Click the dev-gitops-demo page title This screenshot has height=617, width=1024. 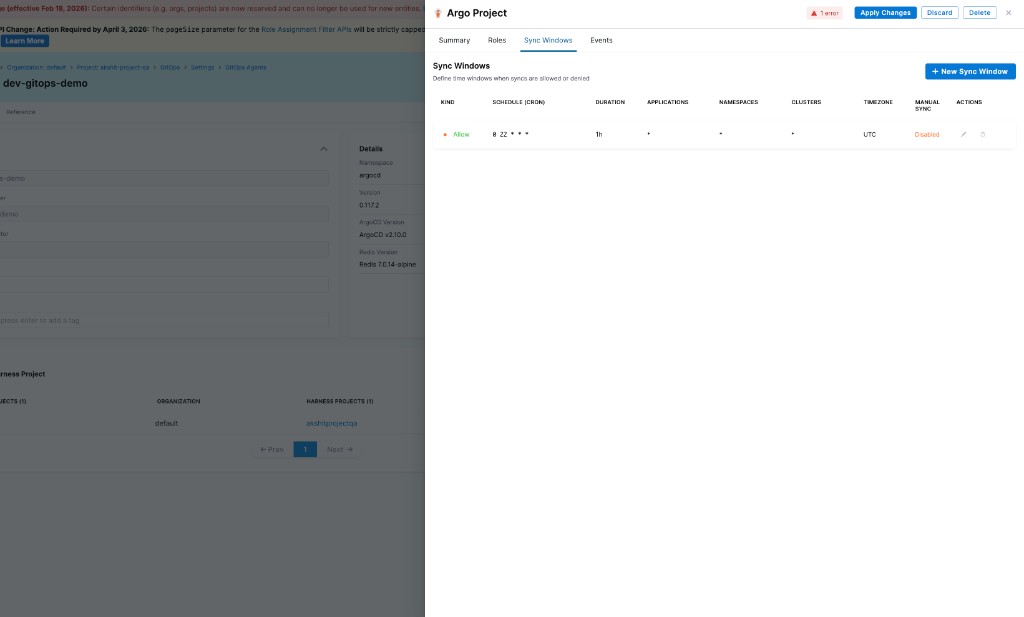[x=45, y=84]
